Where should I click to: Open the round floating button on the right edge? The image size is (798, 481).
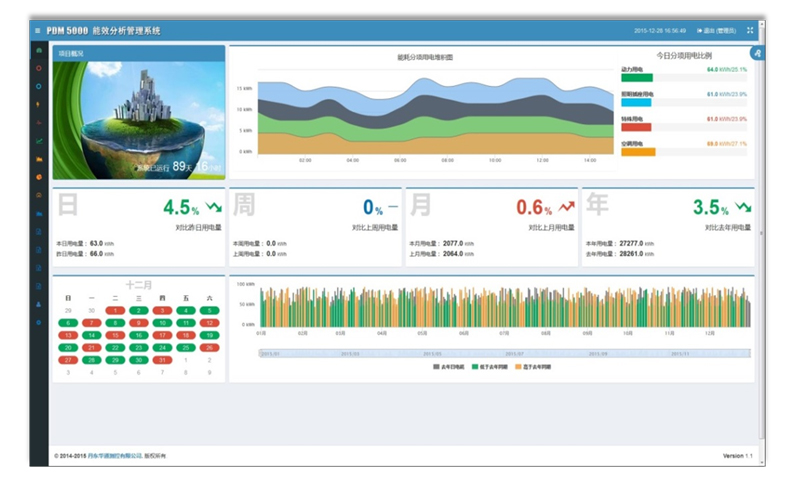(x=758, y=53)
